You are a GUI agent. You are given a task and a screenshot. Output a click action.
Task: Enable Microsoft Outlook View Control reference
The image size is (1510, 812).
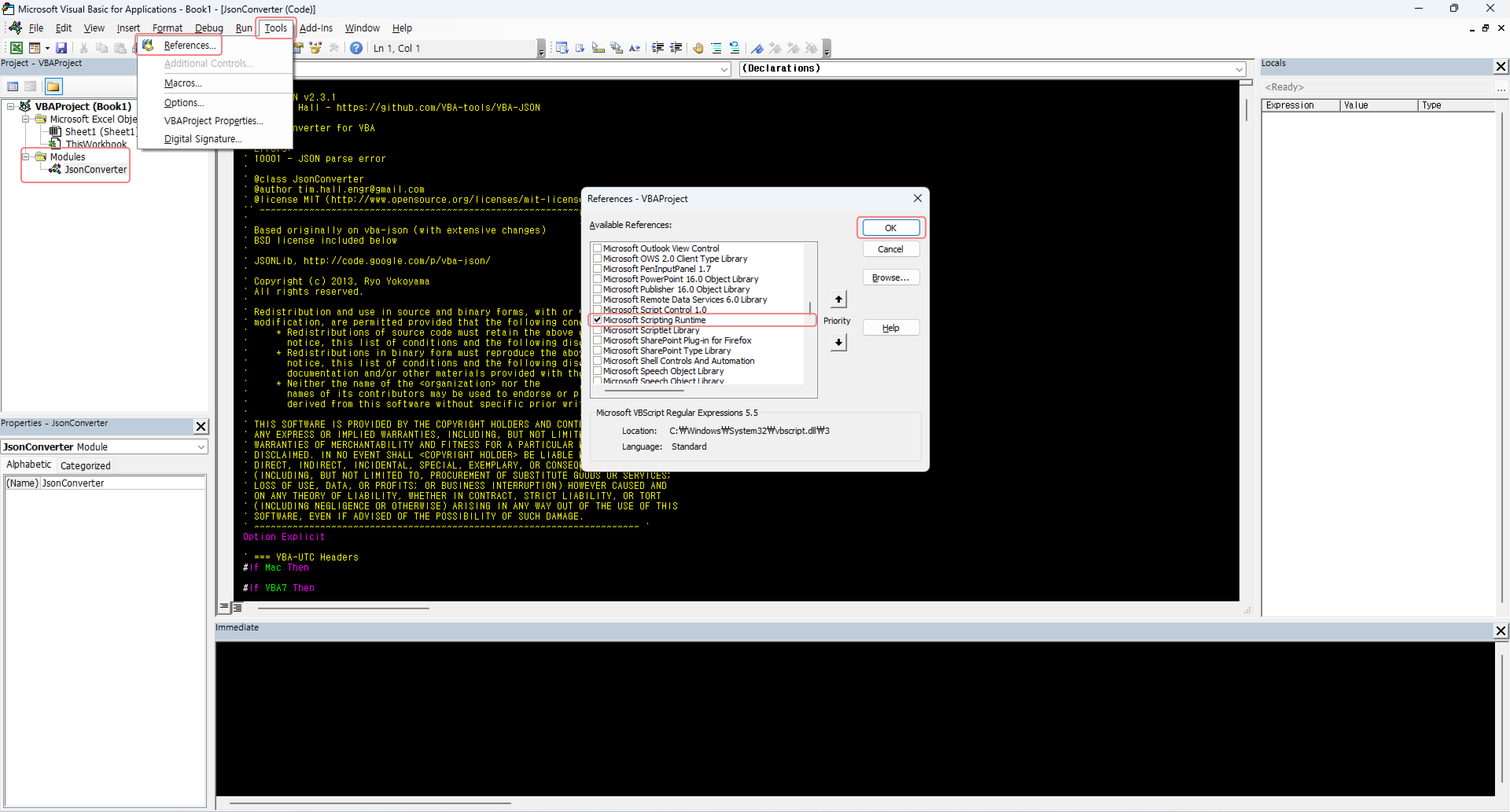point(597,248)
